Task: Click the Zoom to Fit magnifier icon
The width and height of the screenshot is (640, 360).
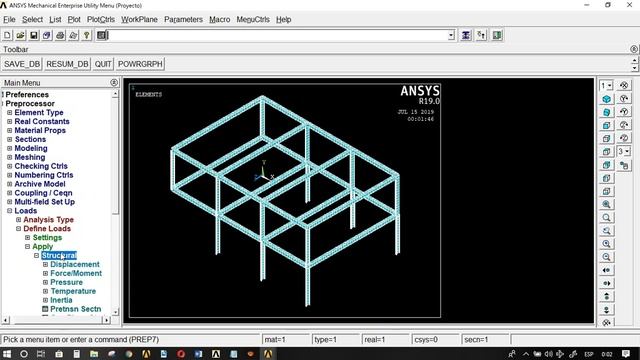Action: tap(607, 204)
